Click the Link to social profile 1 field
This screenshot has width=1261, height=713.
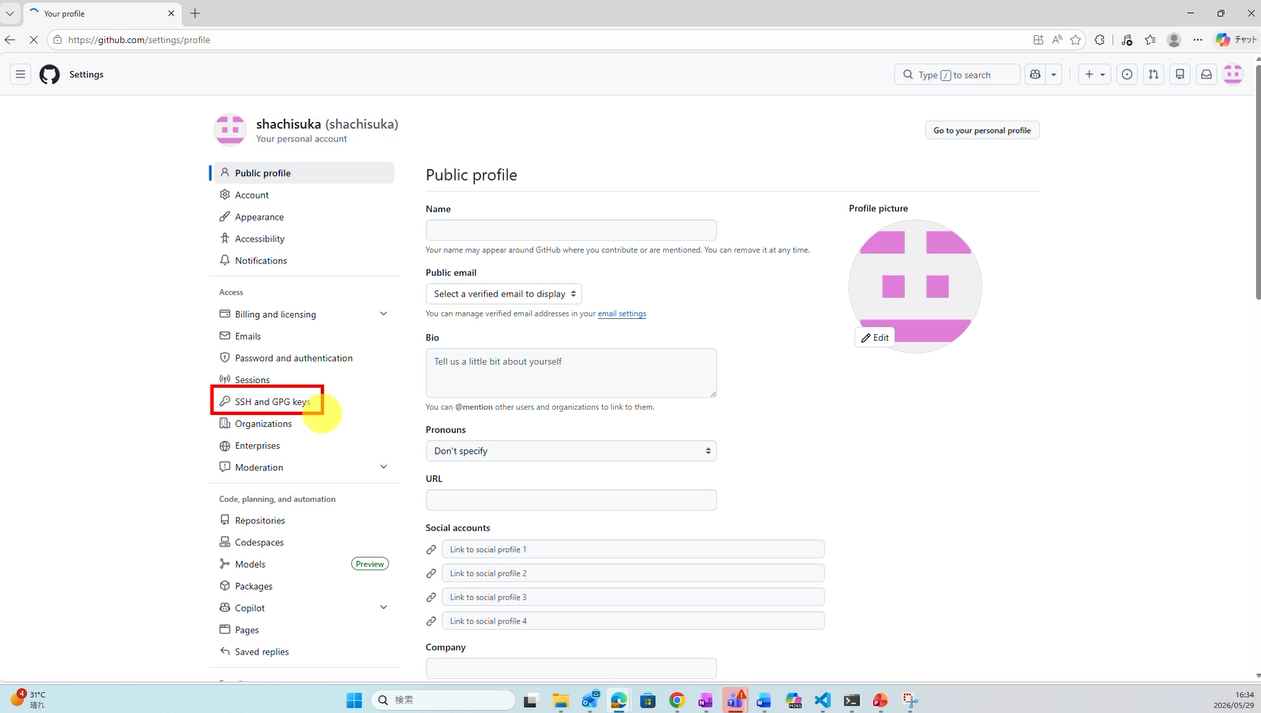(633, 549)
